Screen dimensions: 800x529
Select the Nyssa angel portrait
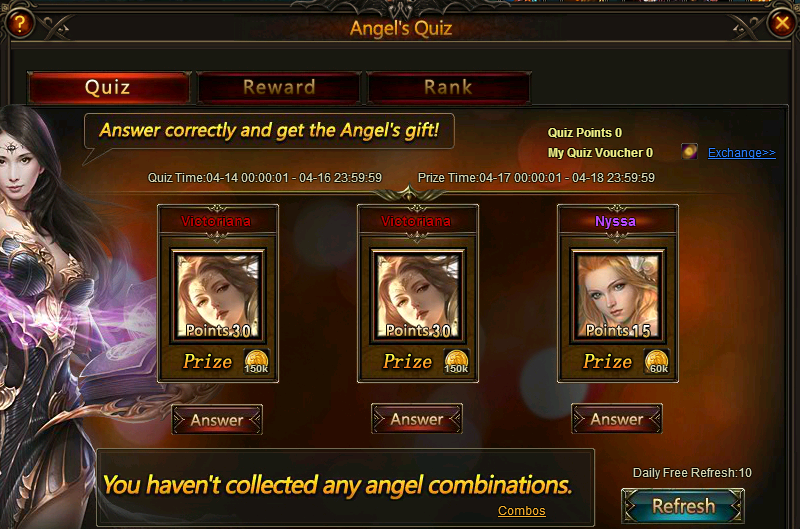coord(618,296)
